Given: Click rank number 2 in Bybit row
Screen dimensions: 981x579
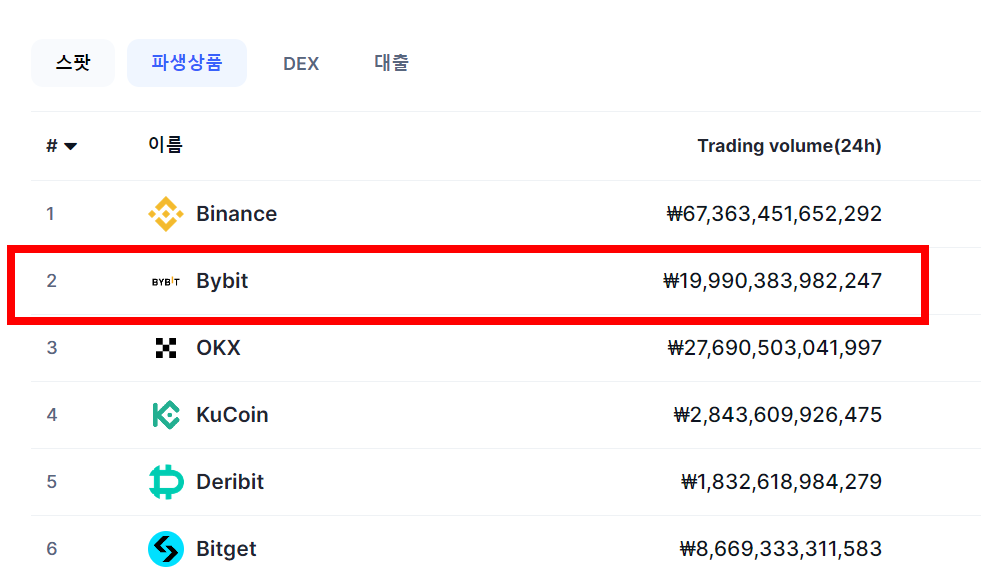Looking at the screenshot, I should tap(51, 281).
